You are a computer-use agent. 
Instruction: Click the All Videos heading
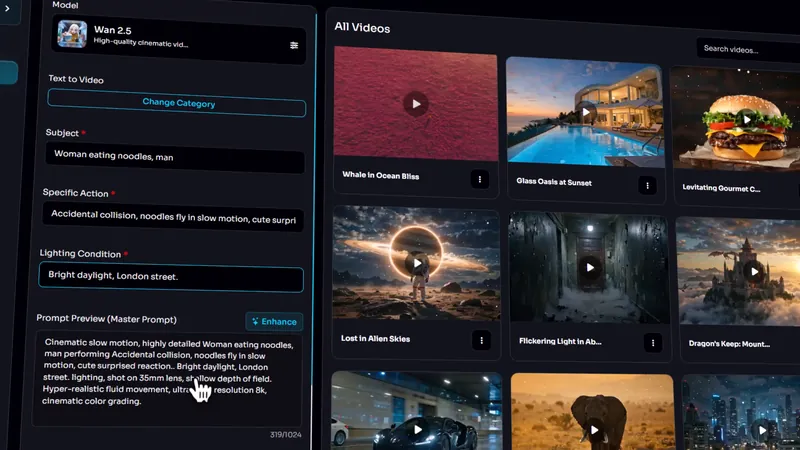(362, 28)
